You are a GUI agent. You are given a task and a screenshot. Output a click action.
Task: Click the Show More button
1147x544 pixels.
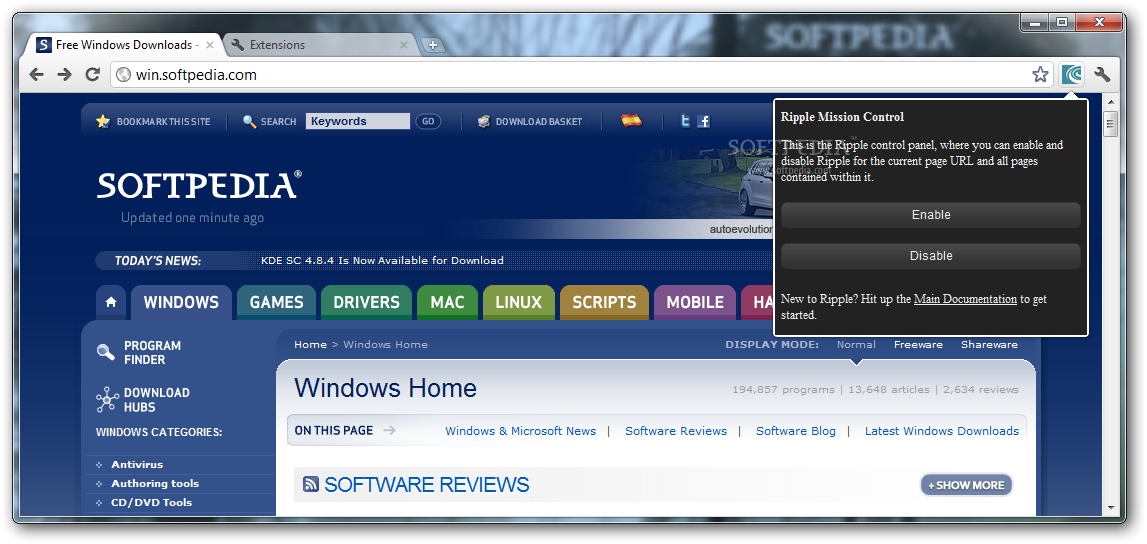coord(966,485)
